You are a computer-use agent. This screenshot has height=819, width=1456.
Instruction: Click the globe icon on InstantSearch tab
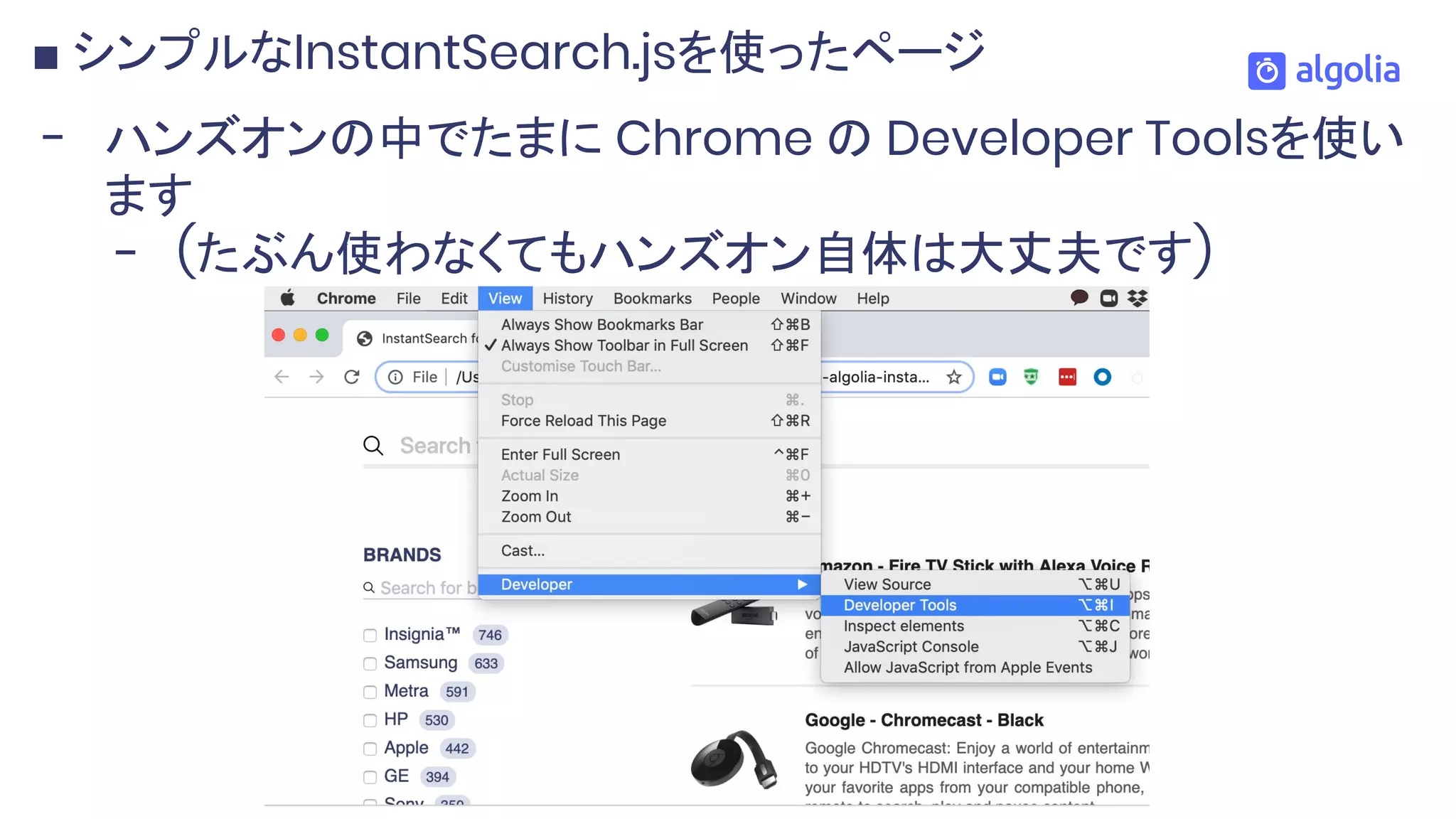tap(365, 338)
